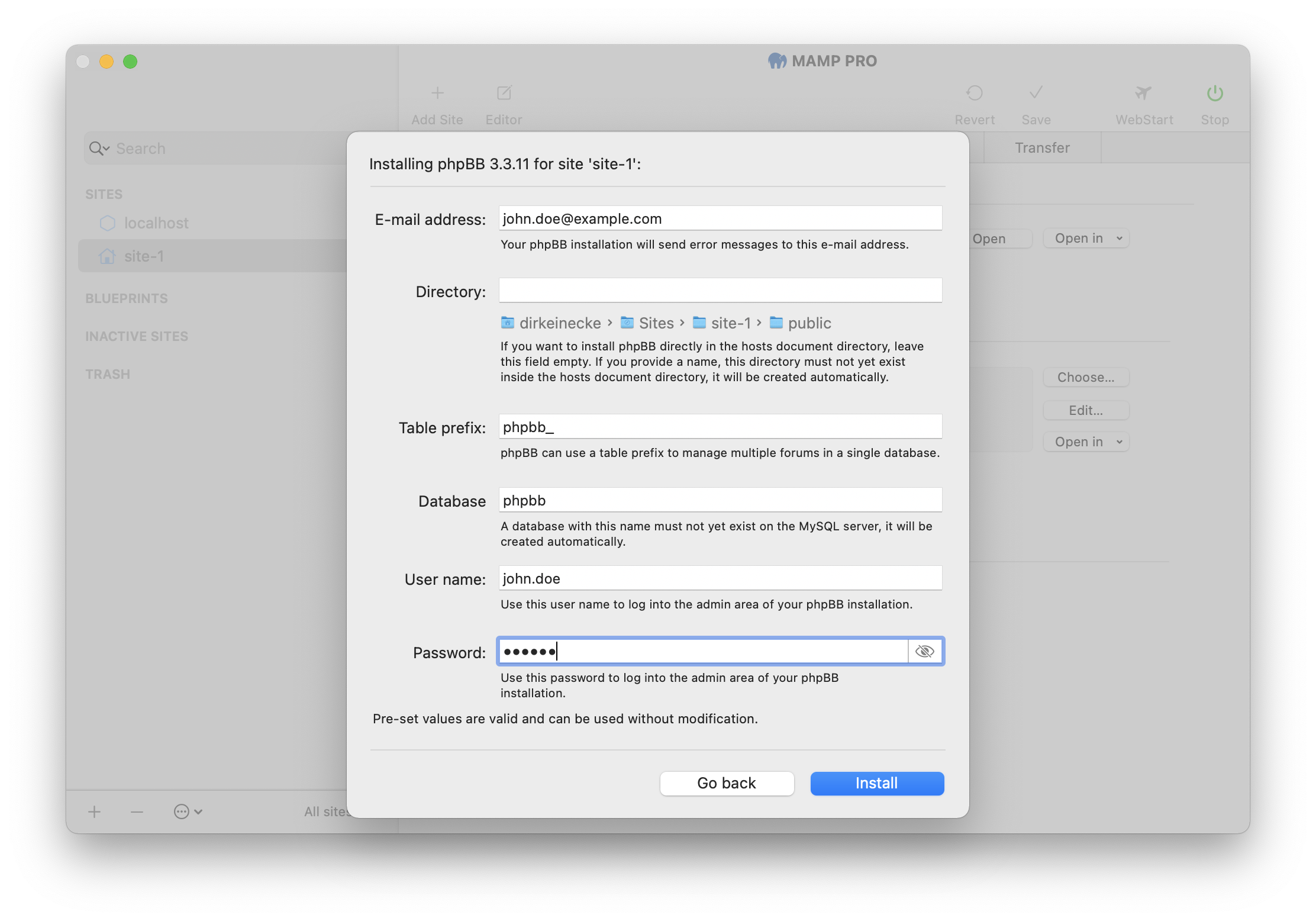Focus the Password field

704,651
